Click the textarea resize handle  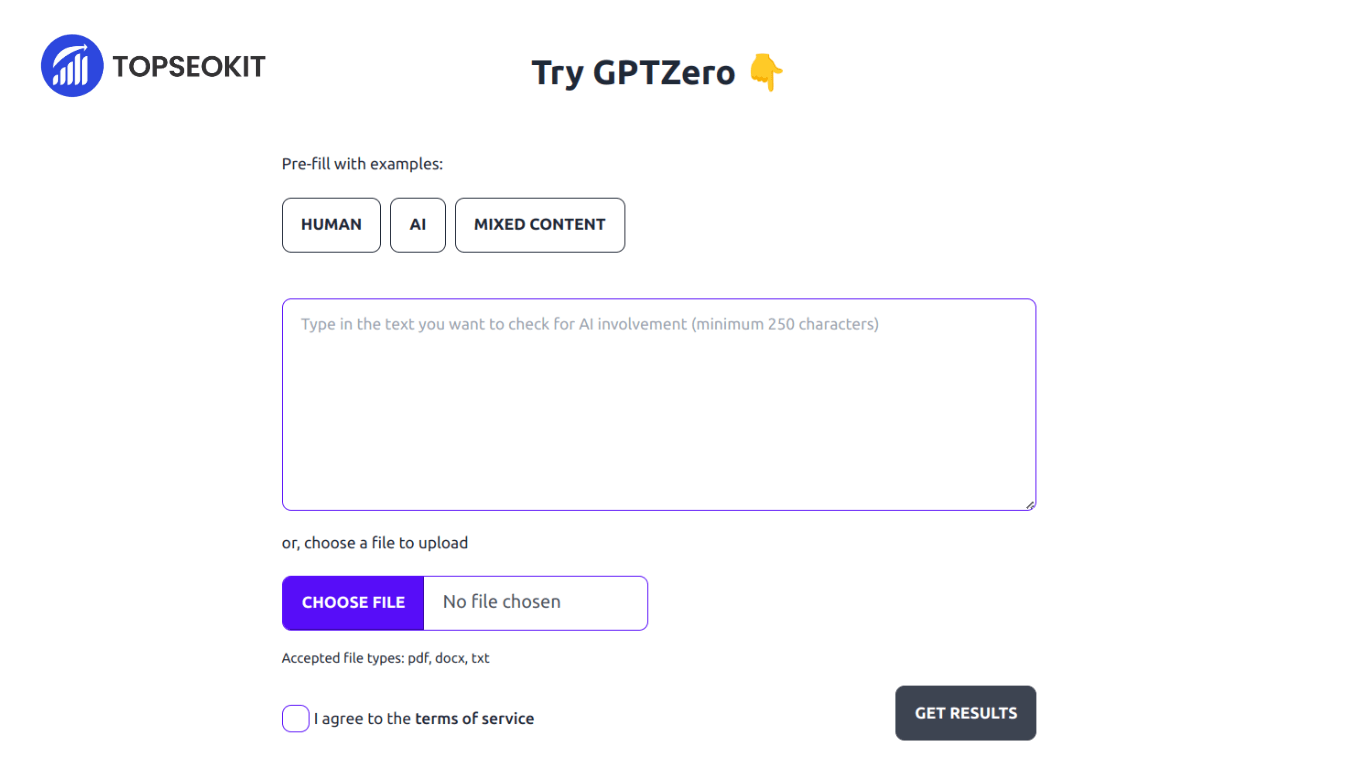(x=1029, y=505)
